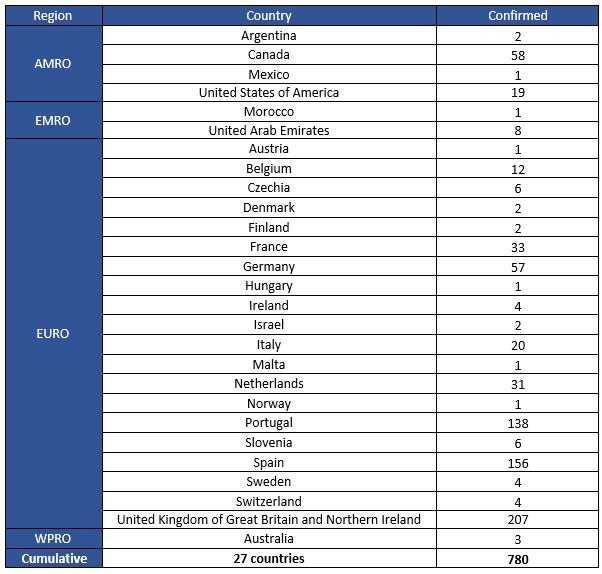Click the United Kingdom country cell
The width and height of the screenshot is (602, 574).
tap(268, 520)
